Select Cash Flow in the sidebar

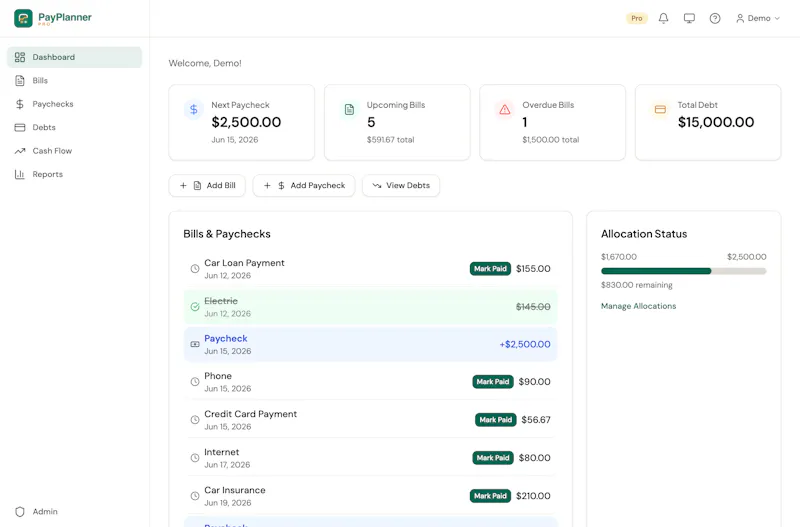74,151
